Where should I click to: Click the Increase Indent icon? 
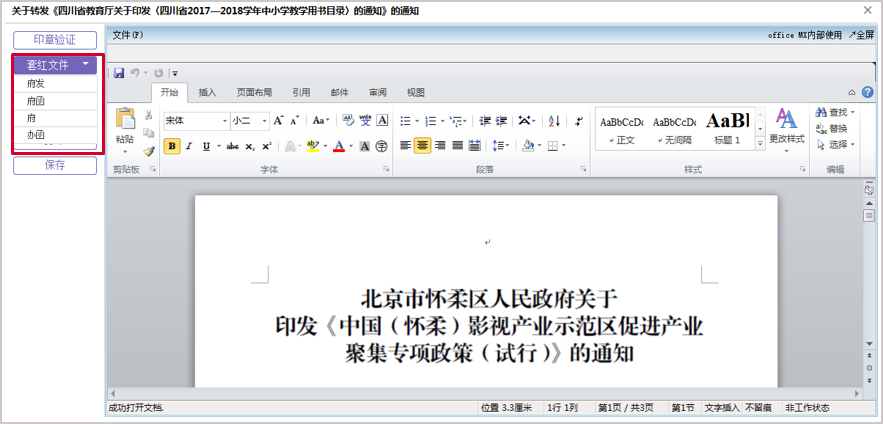pyautogui.click(x=501, y=121)
